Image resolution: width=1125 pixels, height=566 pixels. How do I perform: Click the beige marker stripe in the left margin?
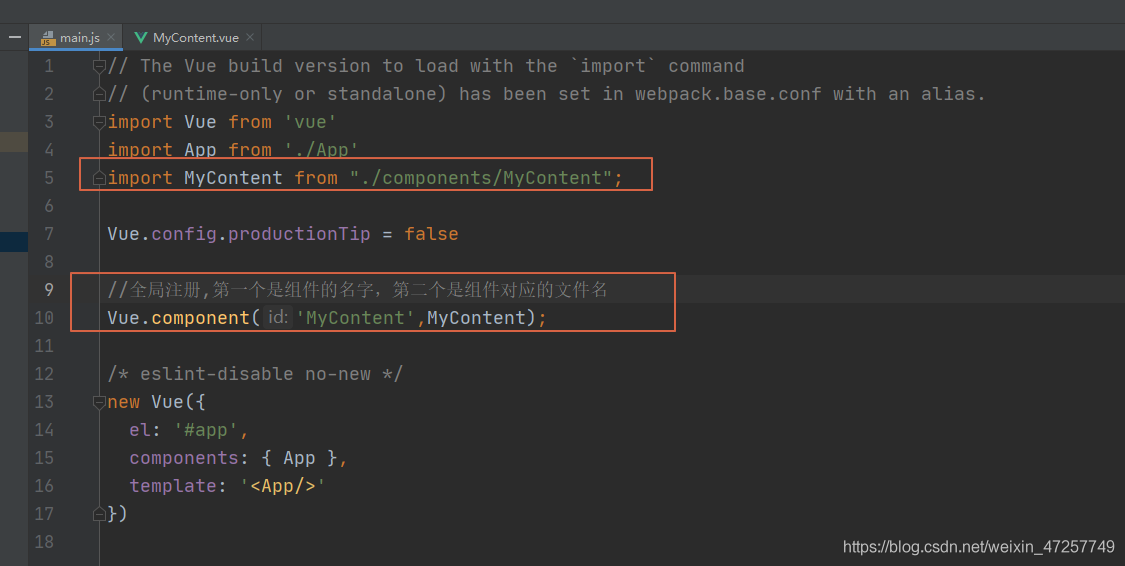coord(14,141)
